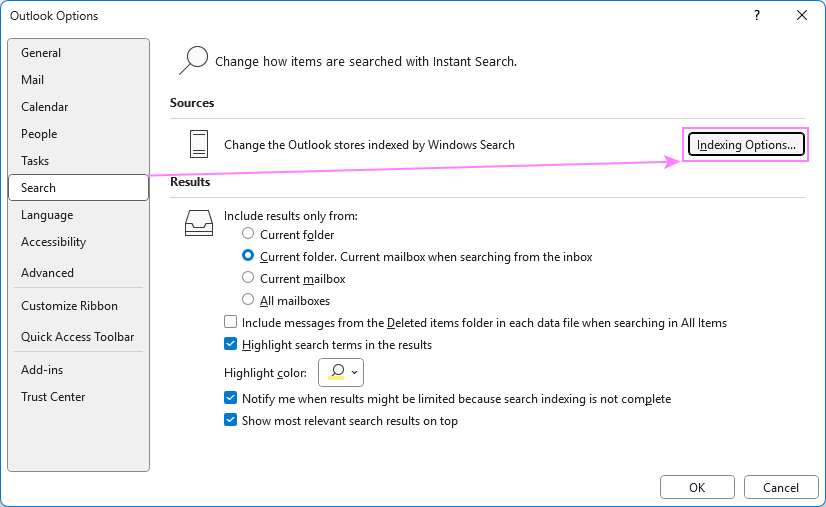The image size is (826, 507).
Task: Click the Outlook stores device icon
Action: [x=199, y=144]
